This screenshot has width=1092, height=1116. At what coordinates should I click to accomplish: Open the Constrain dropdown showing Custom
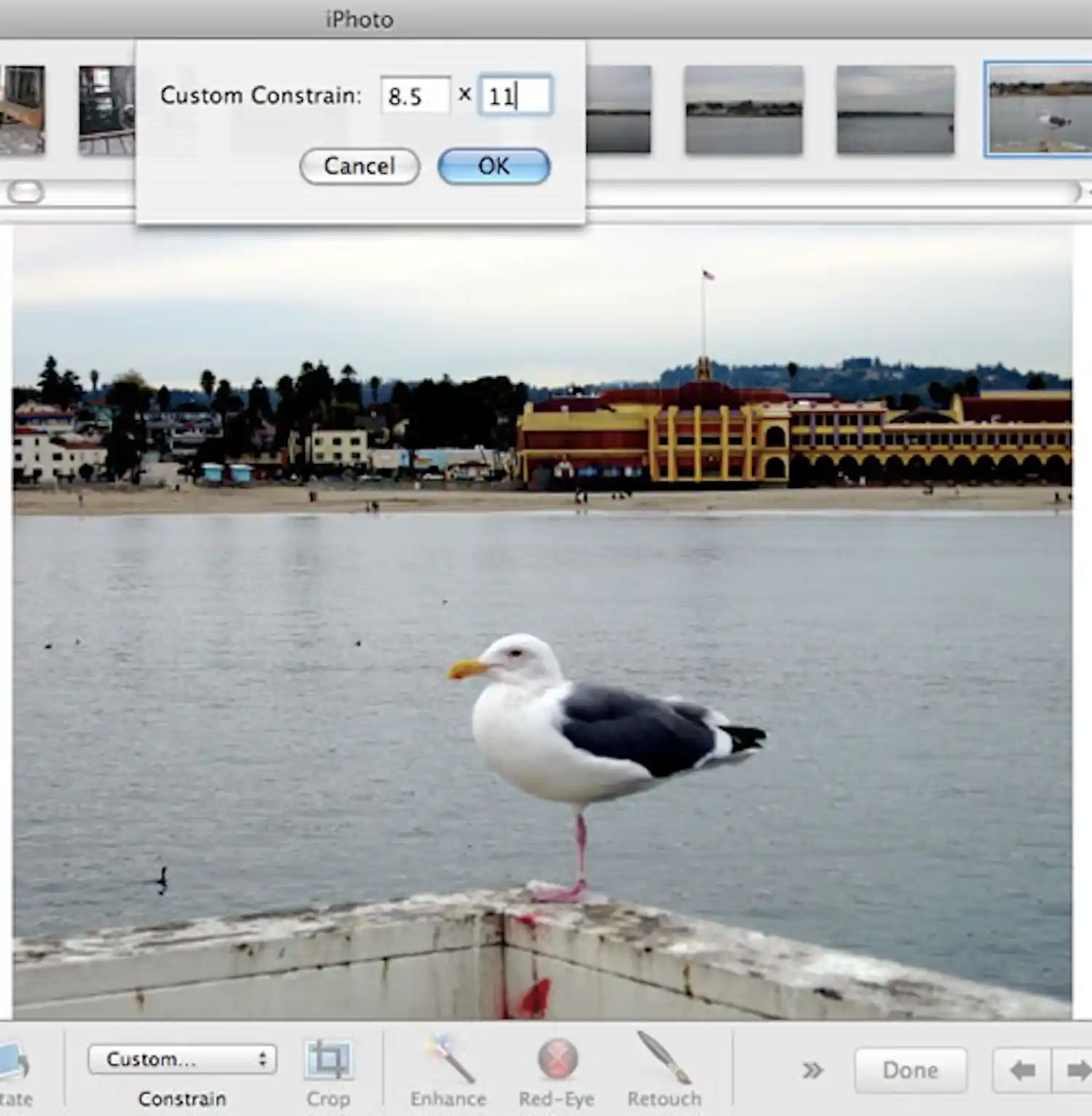tap(181, 1059)
